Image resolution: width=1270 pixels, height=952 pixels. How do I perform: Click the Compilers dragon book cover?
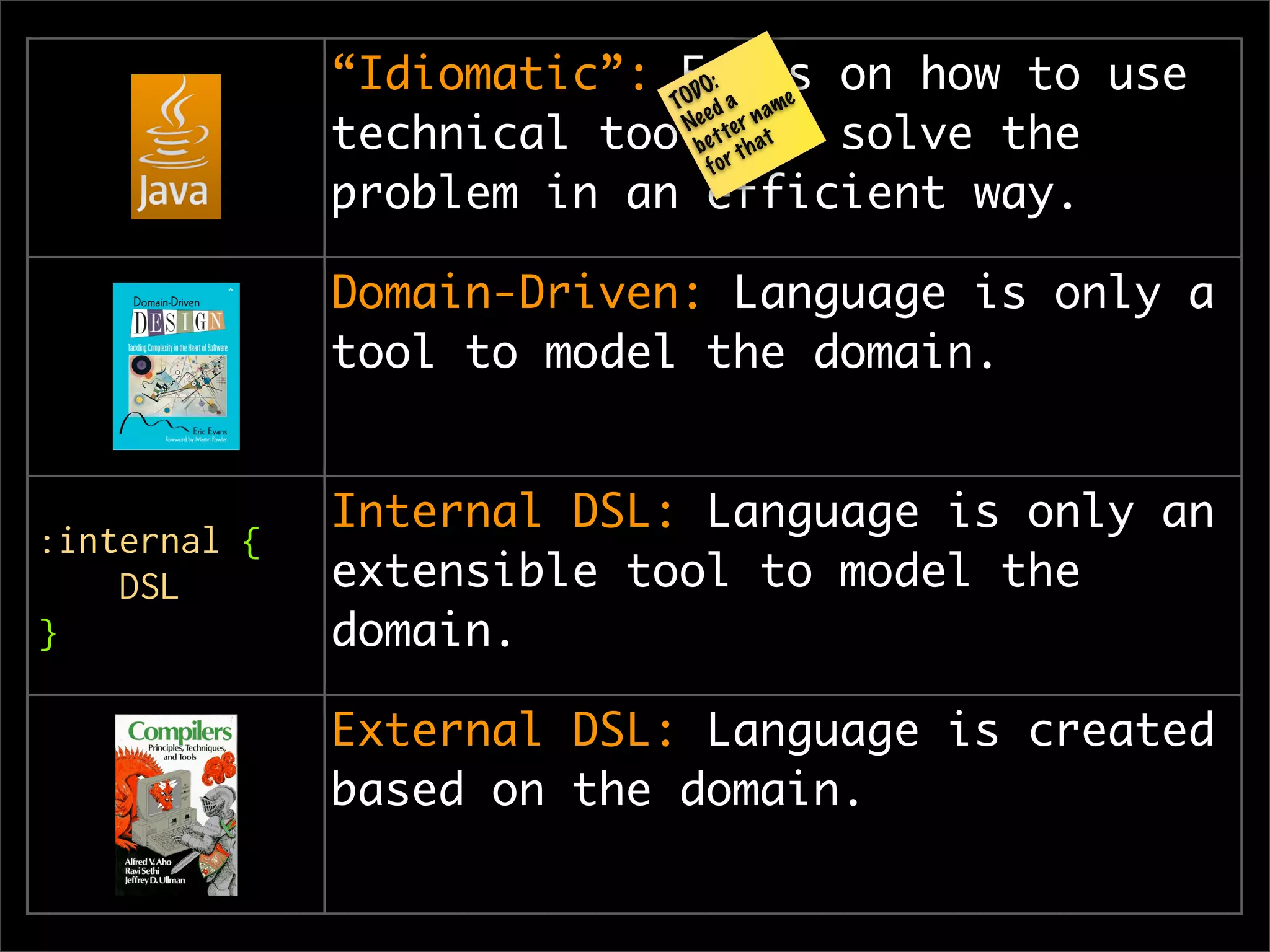point(176,805)
